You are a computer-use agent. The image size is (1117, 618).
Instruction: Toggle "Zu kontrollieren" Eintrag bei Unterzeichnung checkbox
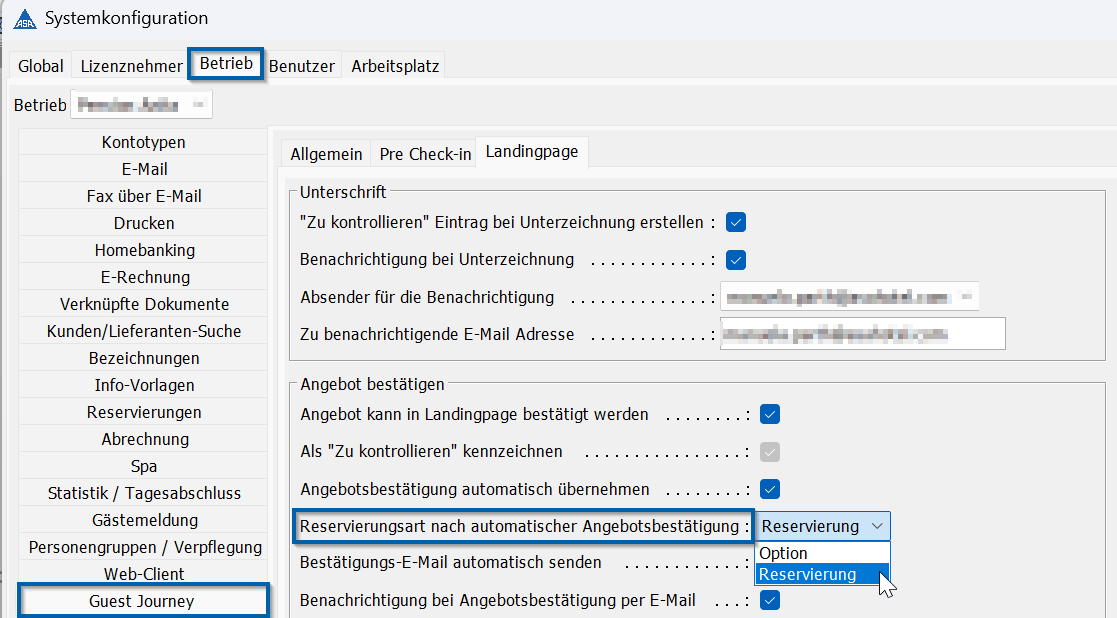[x=736, y=222]
